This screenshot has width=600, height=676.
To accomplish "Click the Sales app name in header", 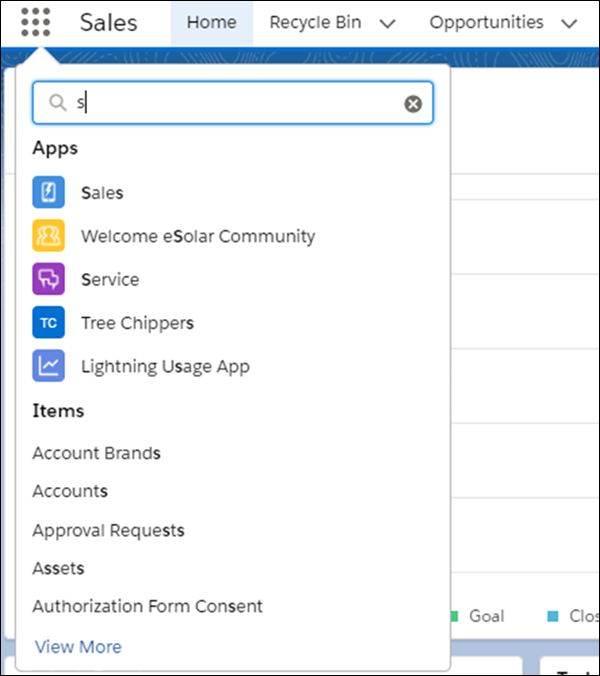I will (x=109, y=22).
